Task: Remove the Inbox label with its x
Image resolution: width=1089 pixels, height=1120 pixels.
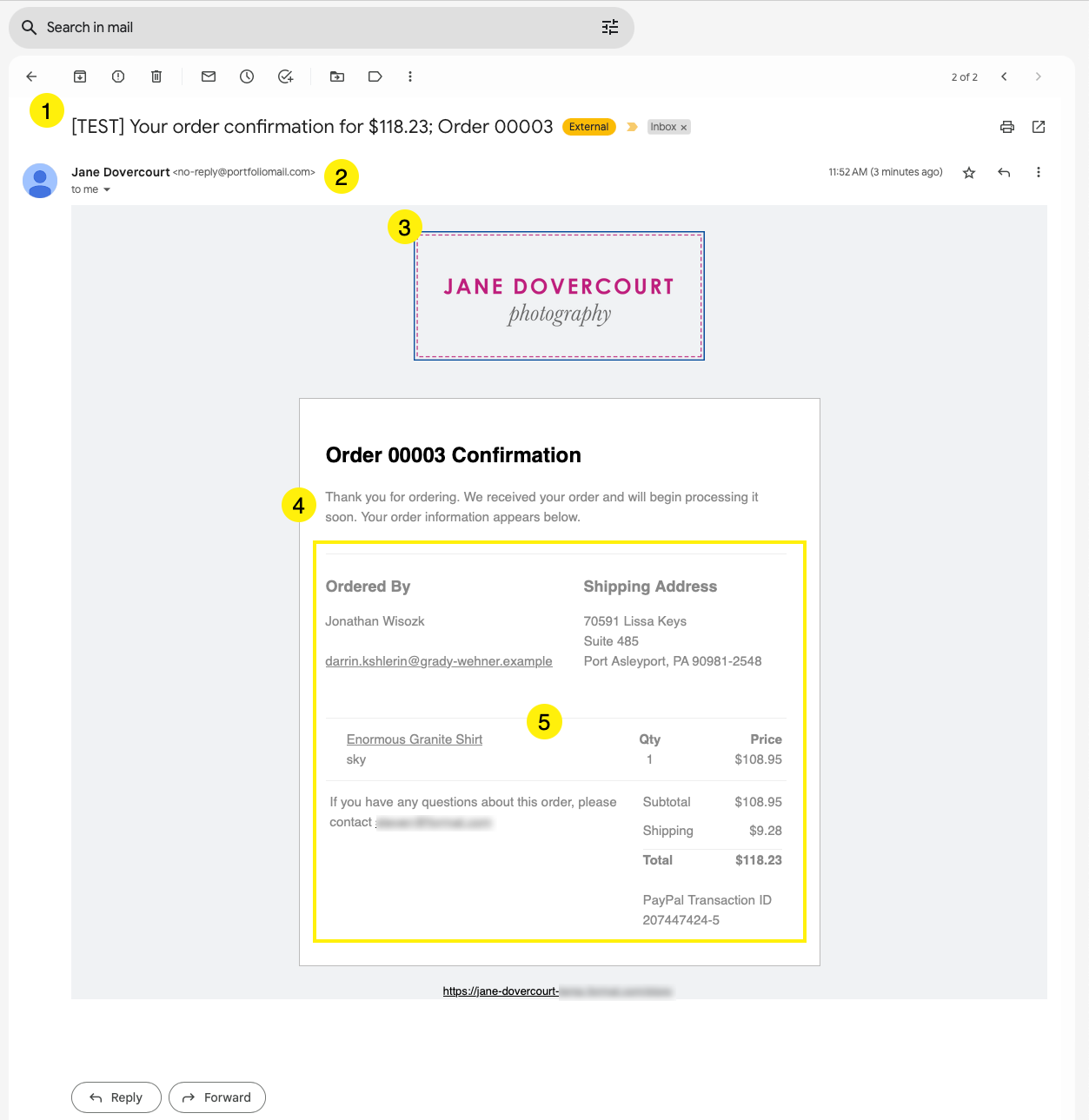Action: (684, 128)
